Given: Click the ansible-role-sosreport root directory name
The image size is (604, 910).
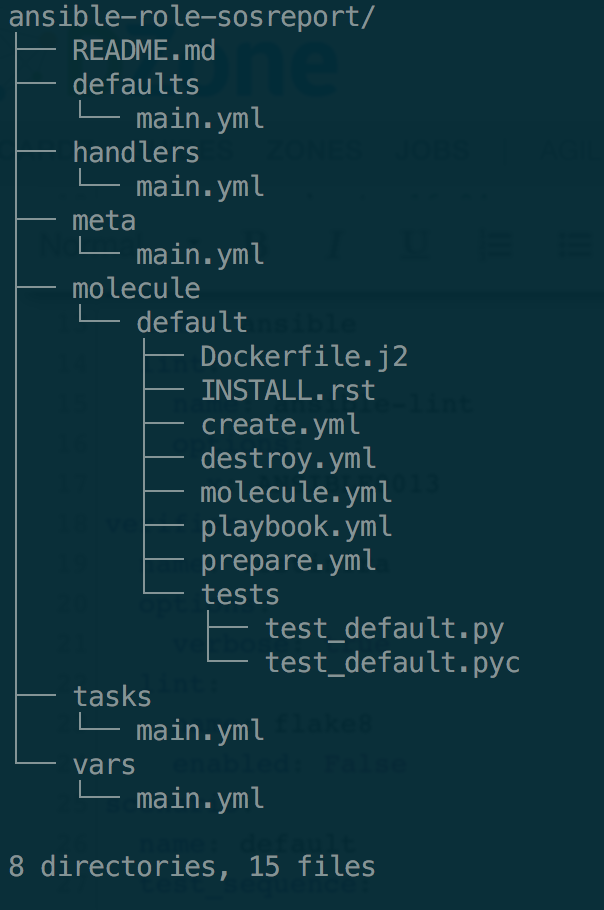Looking at the screenshot, I should 191,17.
